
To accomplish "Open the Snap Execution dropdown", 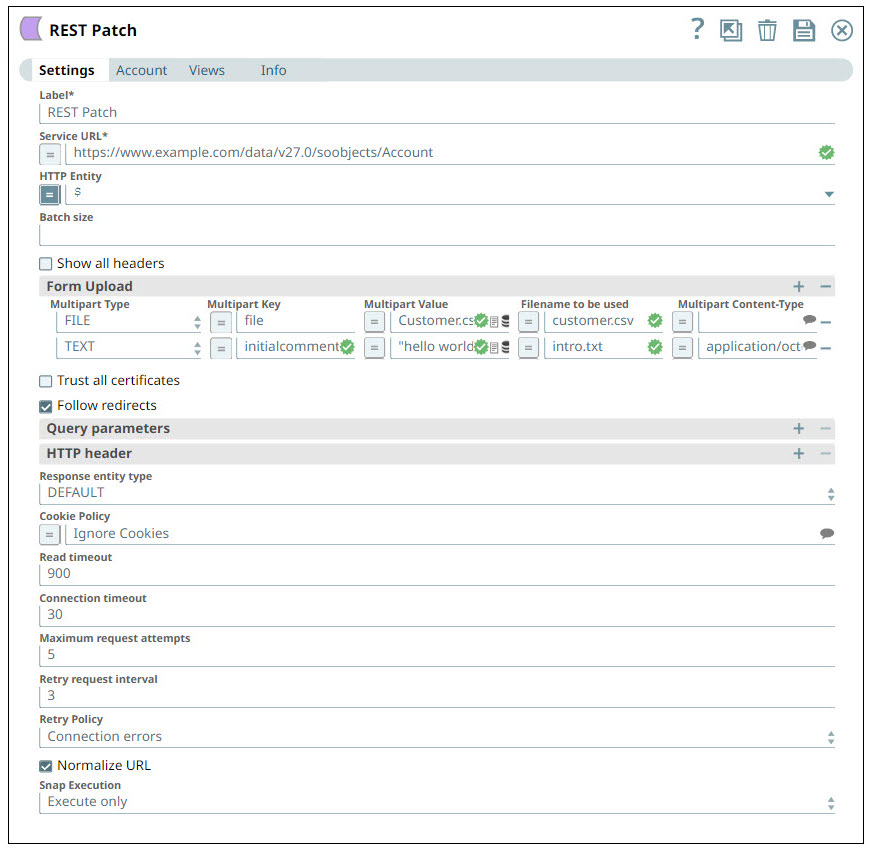I will tap(436, 802).
